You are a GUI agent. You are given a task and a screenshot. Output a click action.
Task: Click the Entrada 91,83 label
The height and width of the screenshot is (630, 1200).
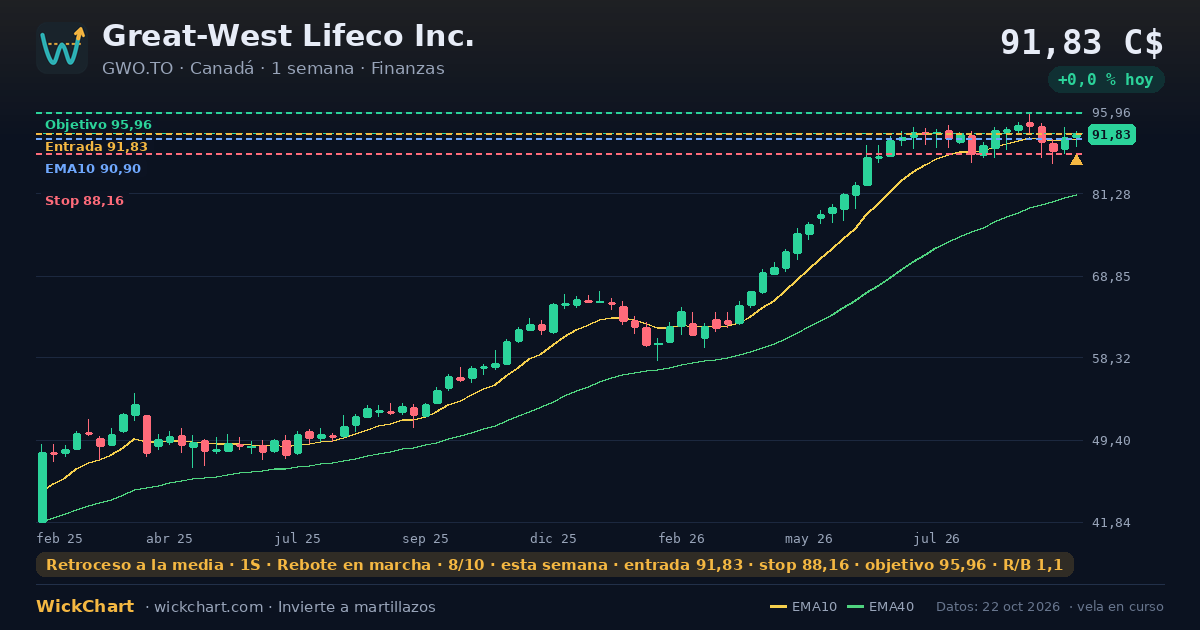pos(96,147)
